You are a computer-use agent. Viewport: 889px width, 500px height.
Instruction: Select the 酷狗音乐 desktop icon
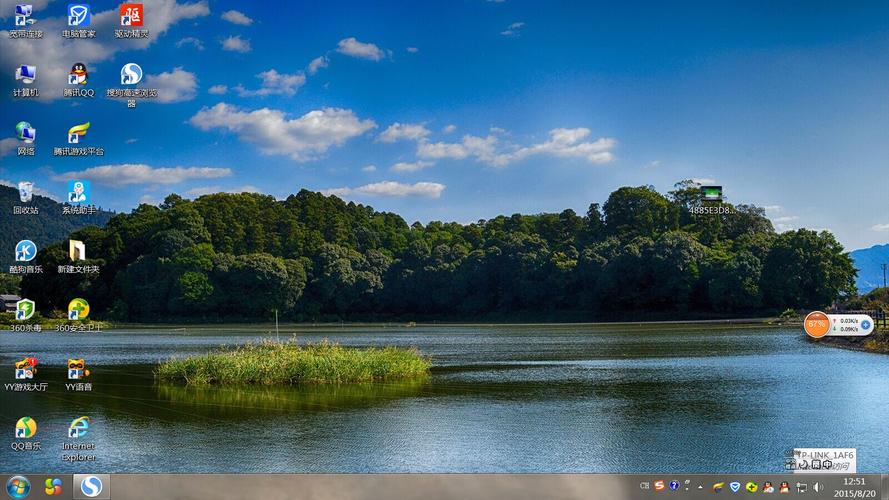[26, 252]
